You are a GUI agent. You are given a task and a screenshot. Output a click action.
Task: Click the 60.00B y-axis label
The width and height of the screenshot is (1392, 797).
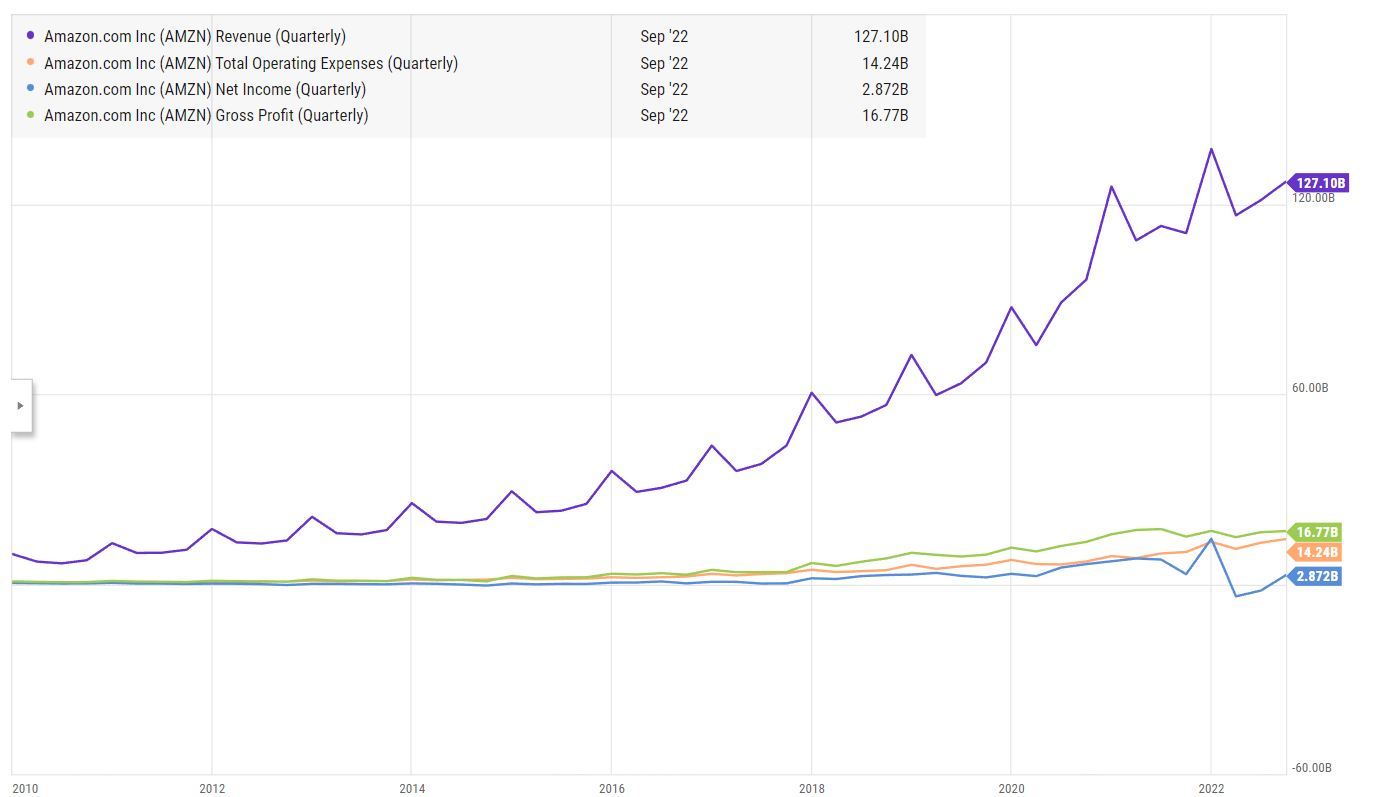1310,388
